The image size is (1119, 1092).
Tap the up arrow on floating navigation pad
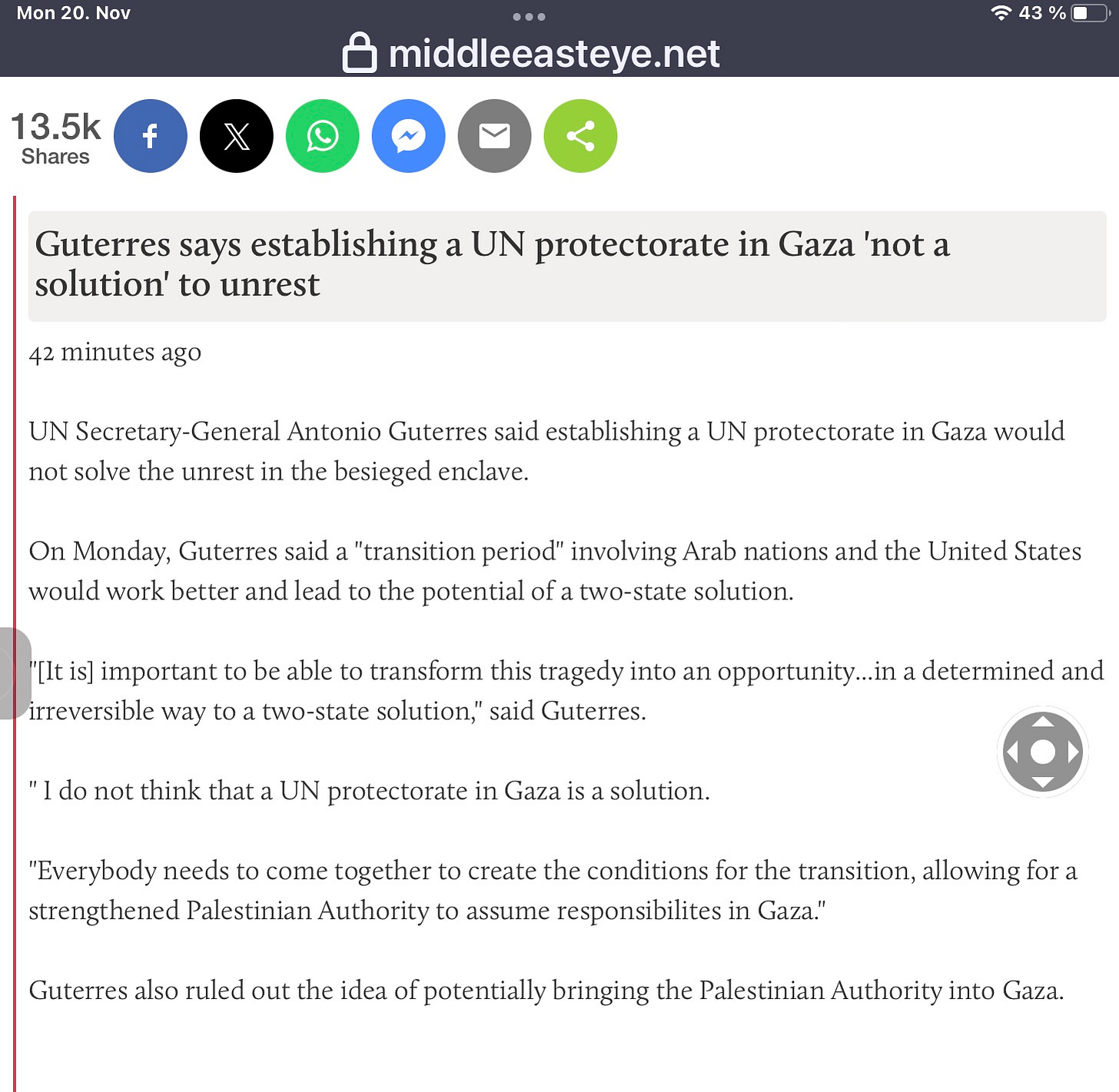click(x=1043, y=721)
